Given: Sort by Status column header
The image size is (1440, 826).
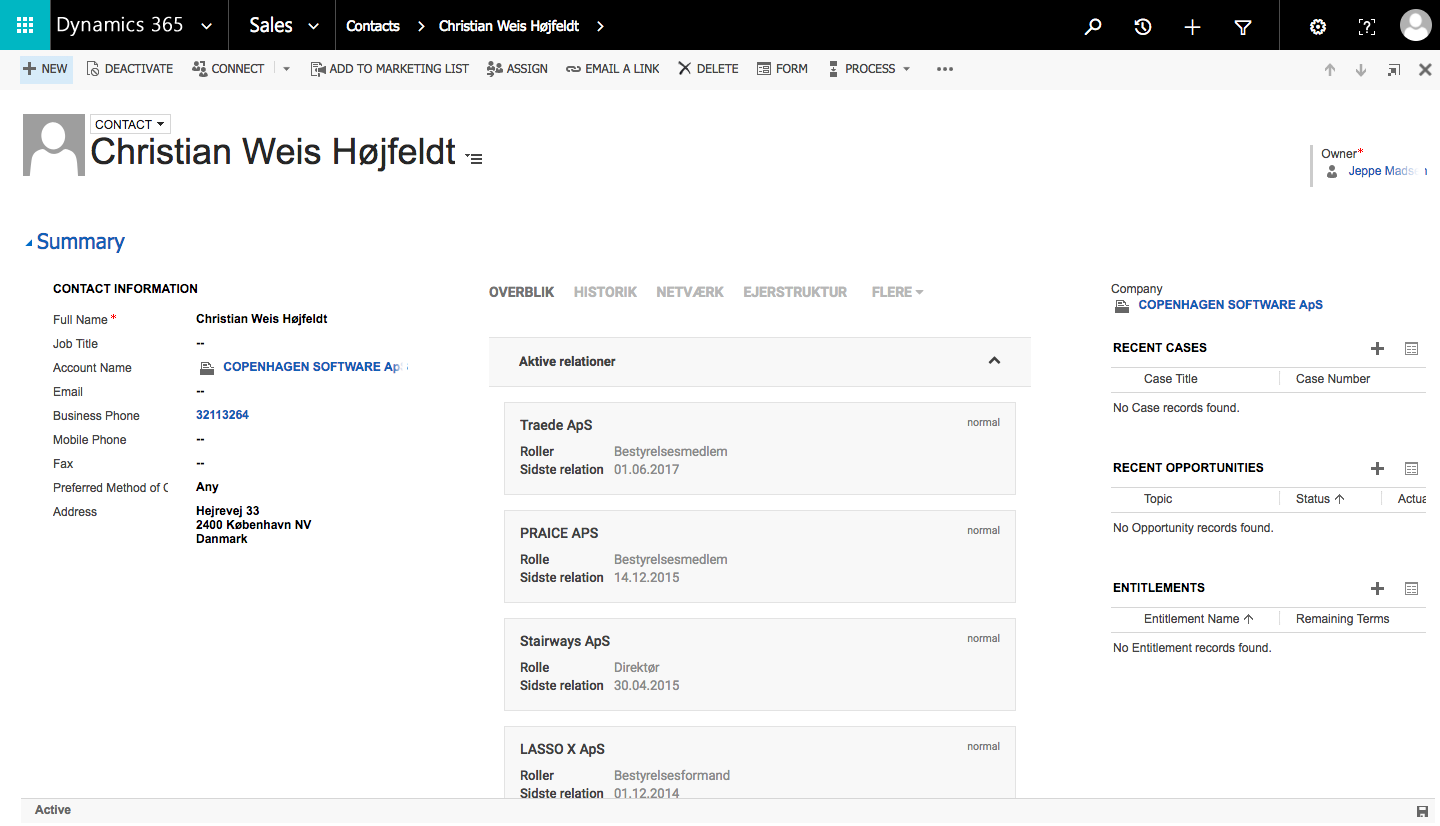Looking at the screenshot, I should tap(1320, 499).
